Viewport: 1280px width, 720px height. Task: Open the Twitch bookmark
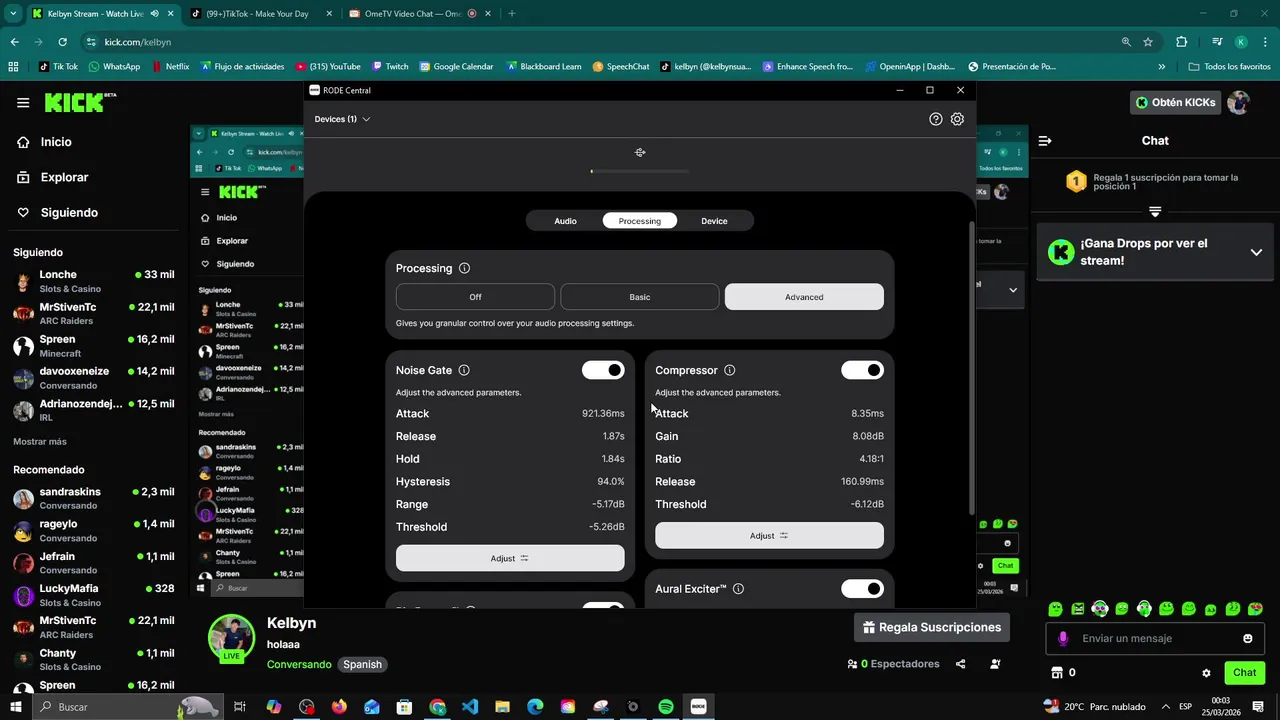[x=390, y=67]
